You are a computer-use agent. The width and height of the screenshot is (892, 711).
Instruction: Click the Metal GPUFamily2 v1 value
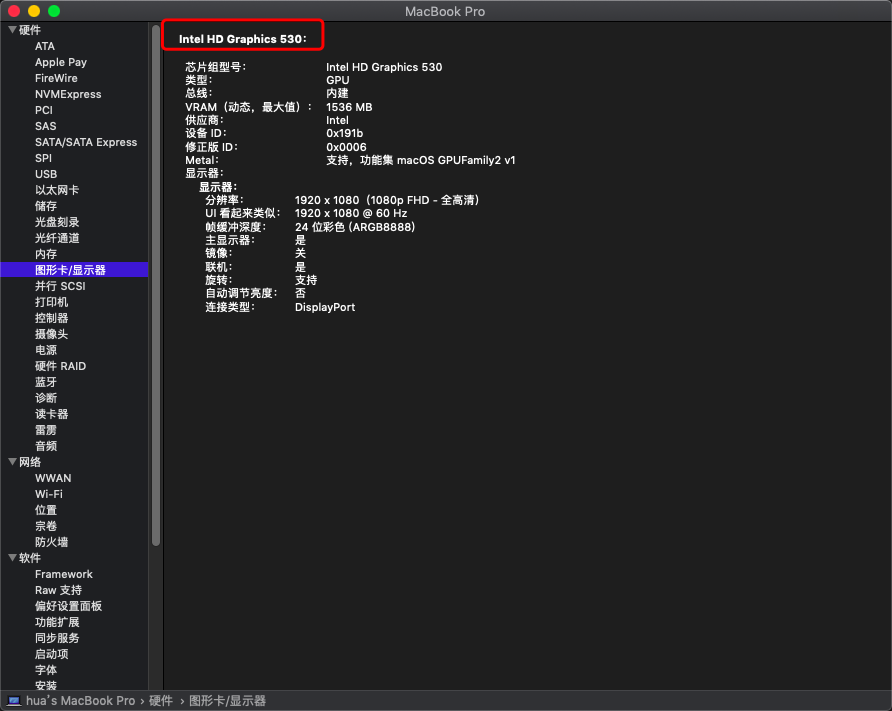tap(420, 160)
